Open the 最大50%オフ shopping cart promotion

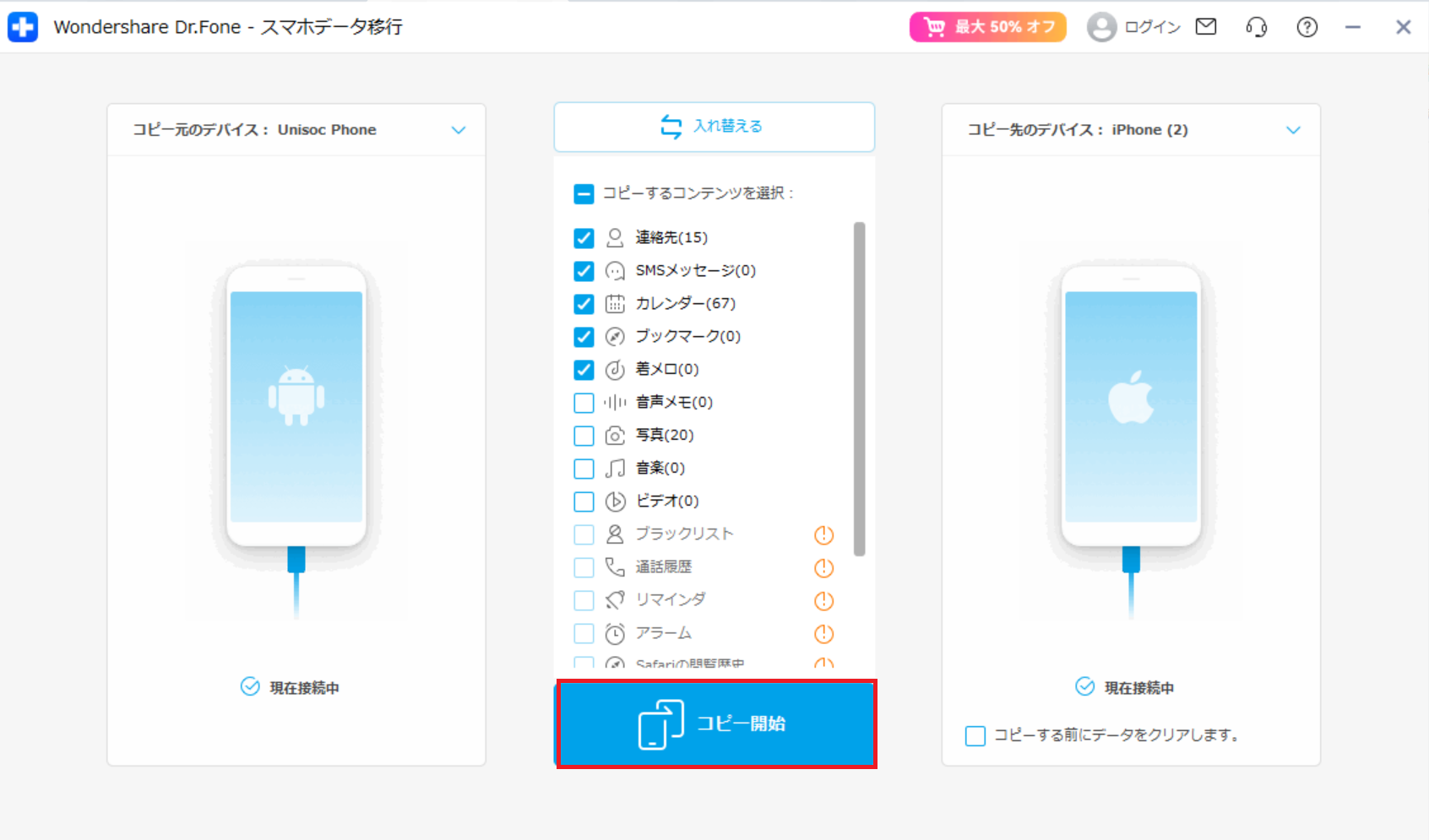click(987, 27)
